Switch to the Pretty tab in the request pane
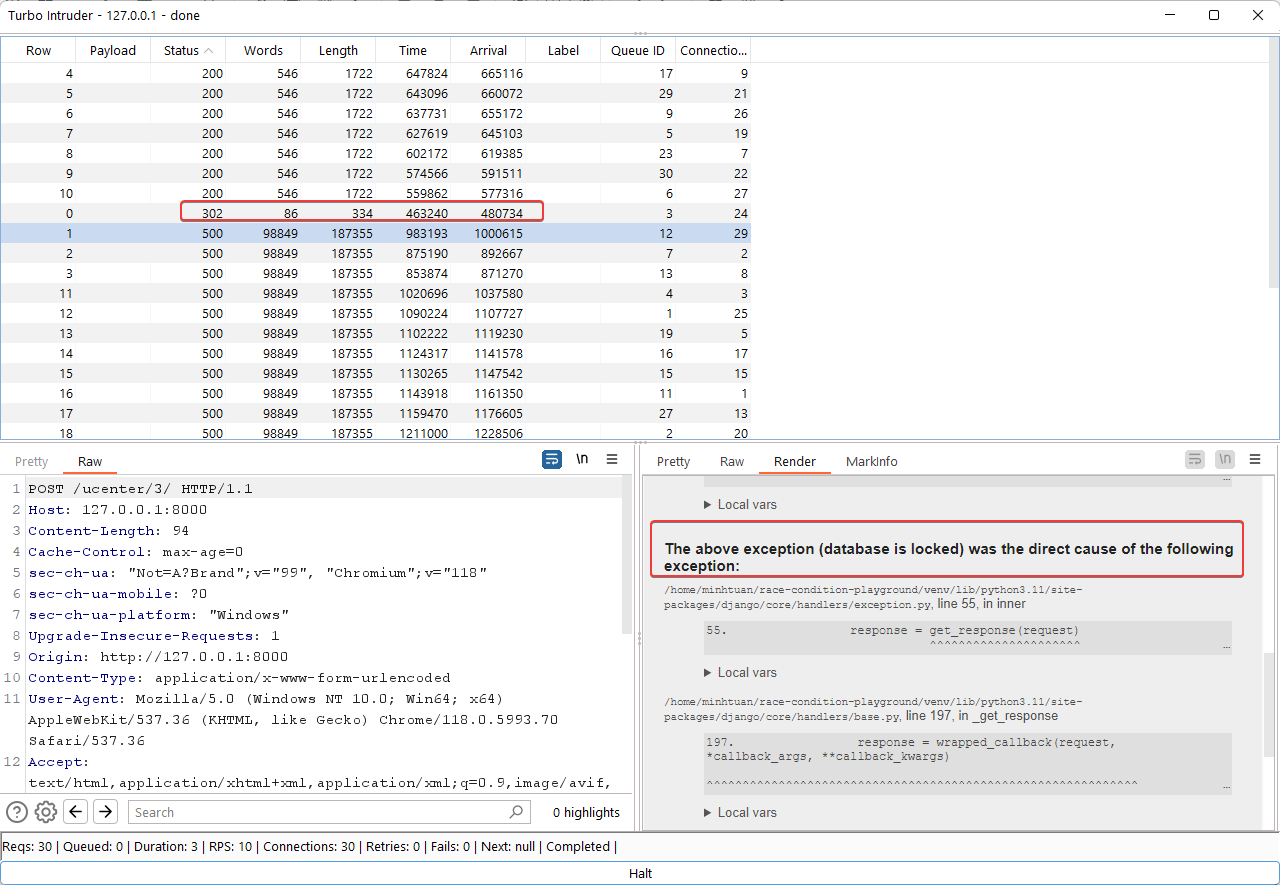This screenshot has width=1280, height=885. point(31,462)
